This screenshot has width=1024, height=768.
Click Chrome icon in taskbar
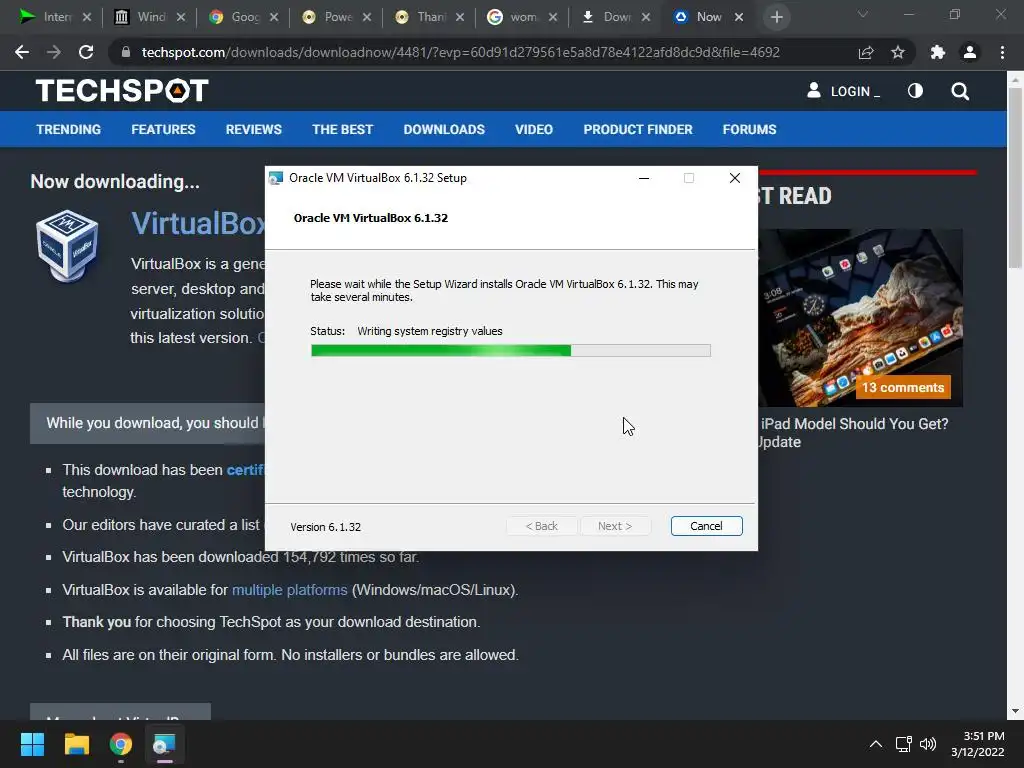[121, 744]
